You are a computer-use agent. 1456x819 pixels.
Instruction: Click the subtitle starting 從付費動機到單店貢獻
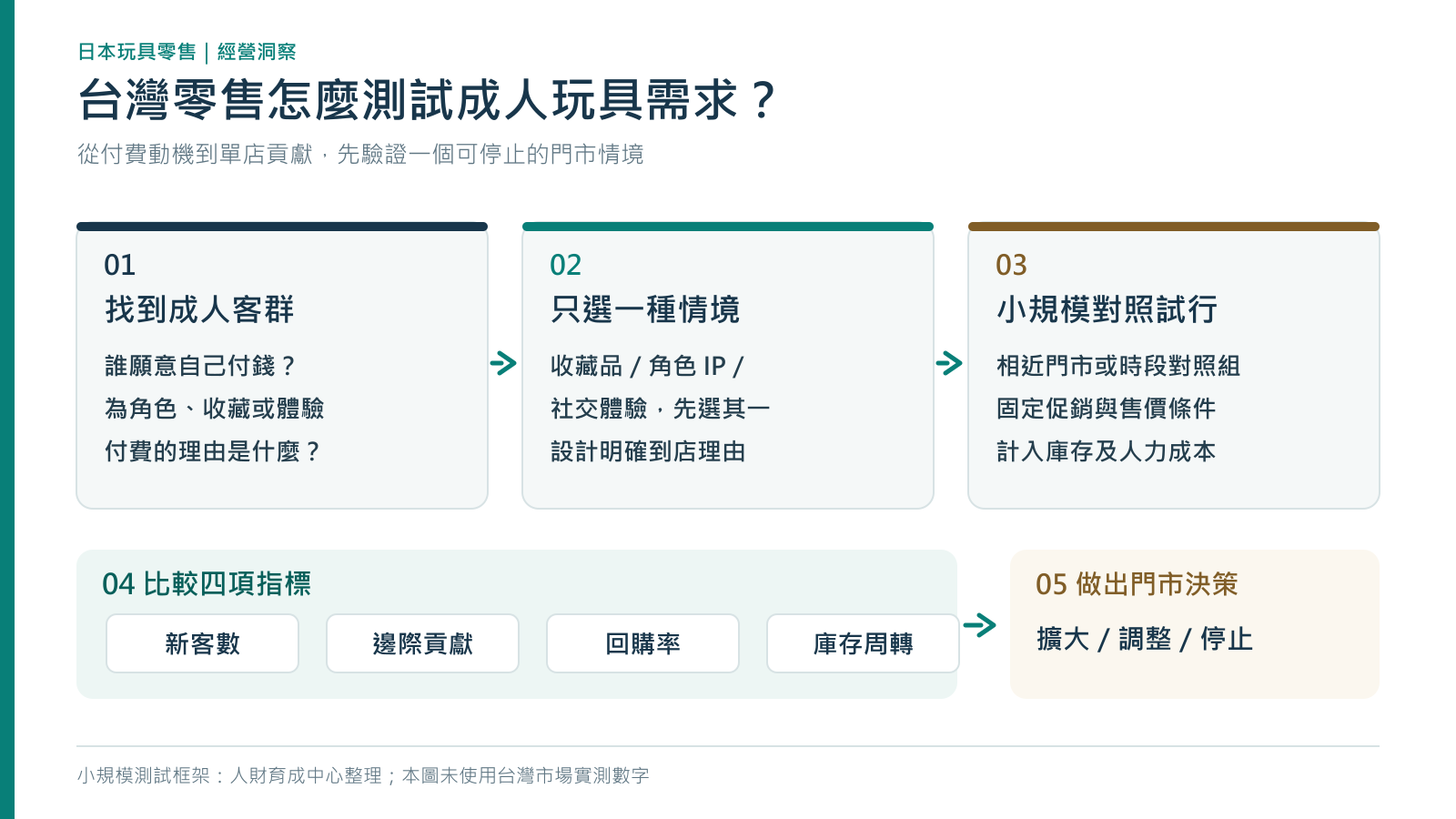coord(360,154)
